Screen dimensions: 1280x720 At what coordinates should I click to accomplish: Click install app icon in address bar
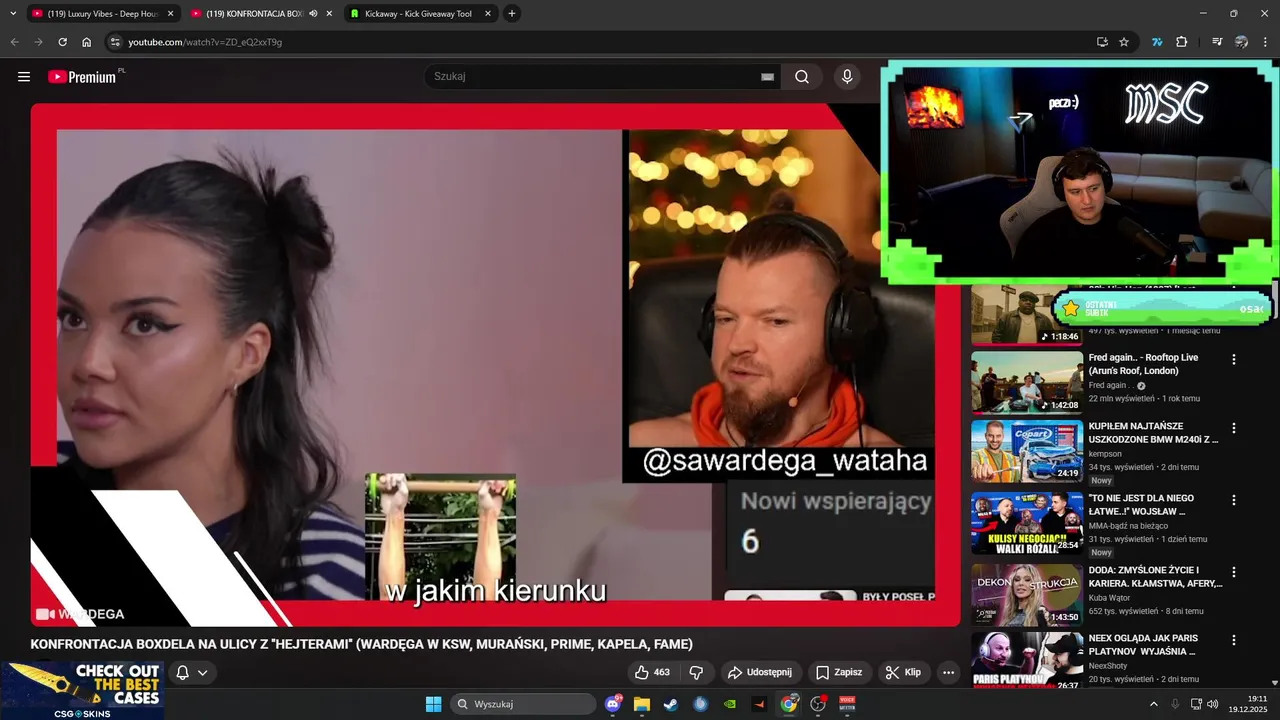[1102, 42]
